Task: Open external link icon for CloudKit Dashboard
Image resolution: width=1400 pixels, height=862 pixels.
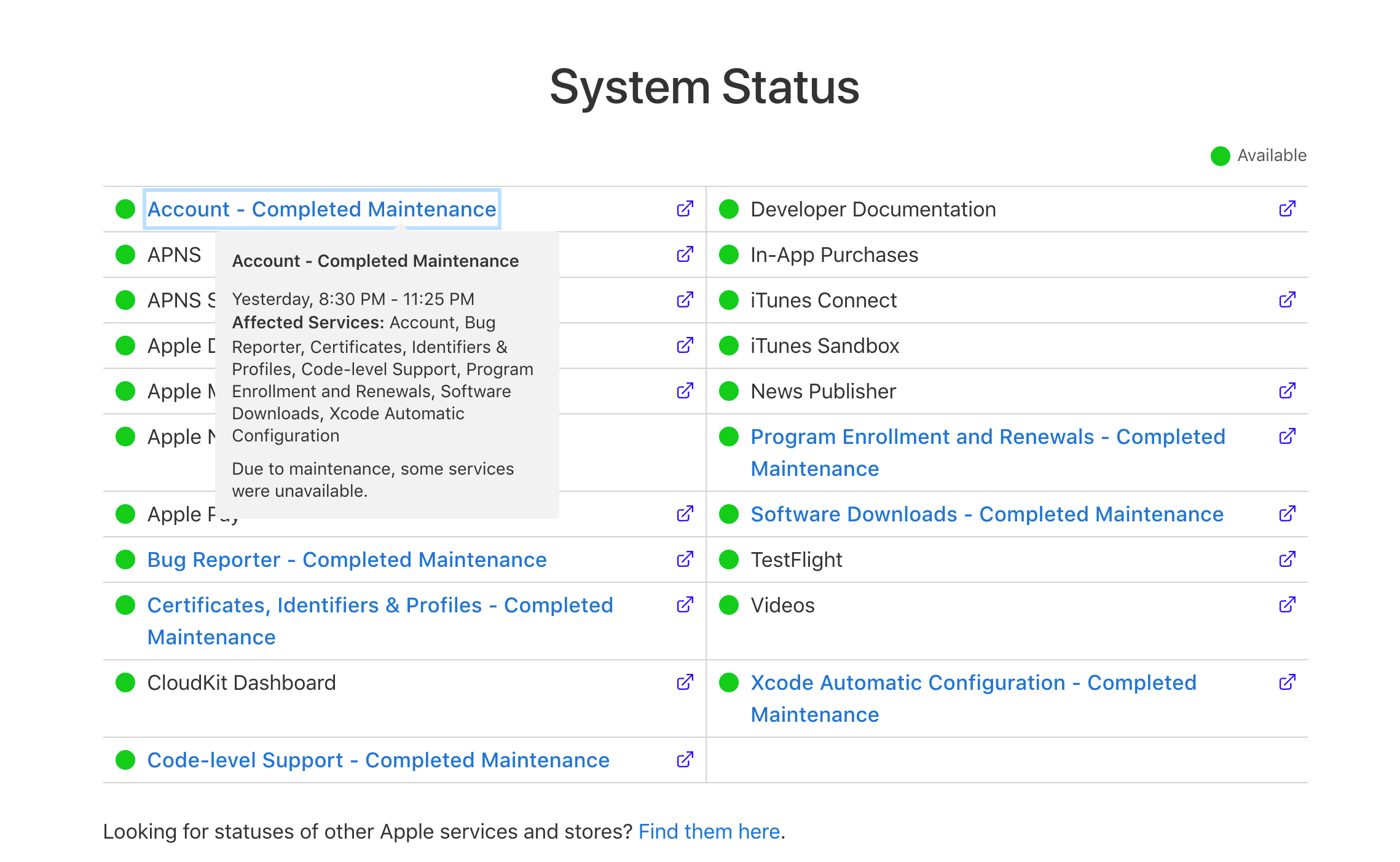Action: coord(685,682)
